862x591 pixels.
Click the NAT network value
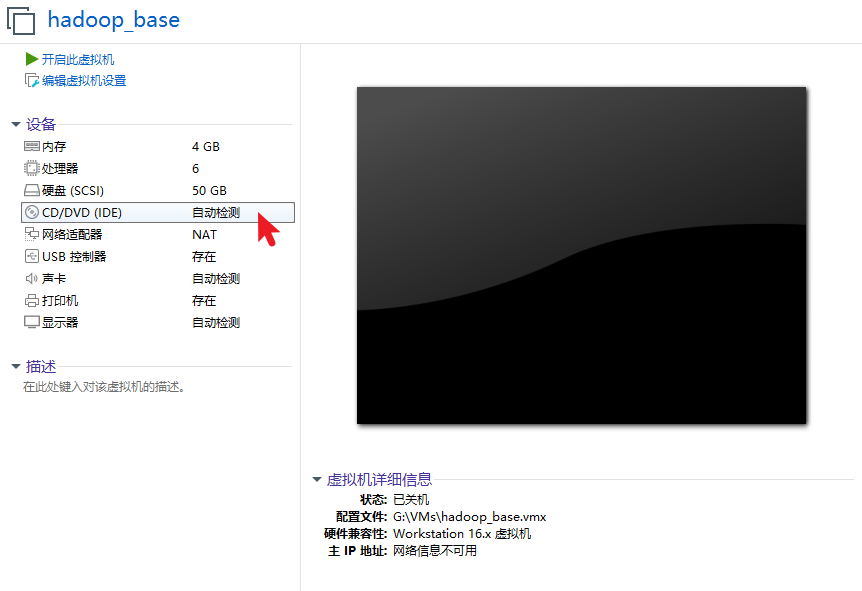point(205,235)
